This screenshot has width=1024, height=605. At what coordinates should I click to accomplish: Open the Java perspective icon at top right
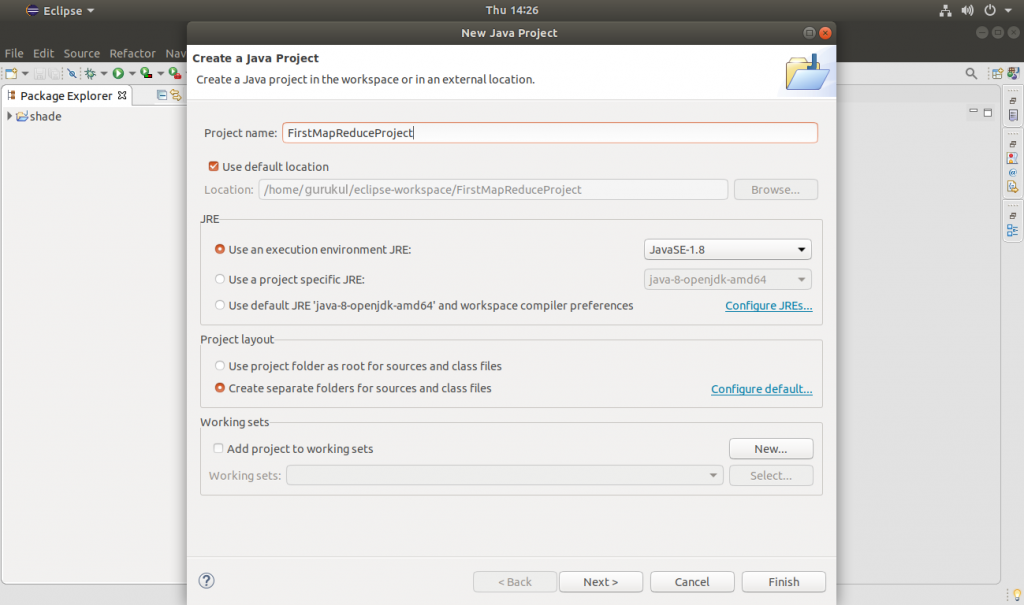pos(1012,73)
